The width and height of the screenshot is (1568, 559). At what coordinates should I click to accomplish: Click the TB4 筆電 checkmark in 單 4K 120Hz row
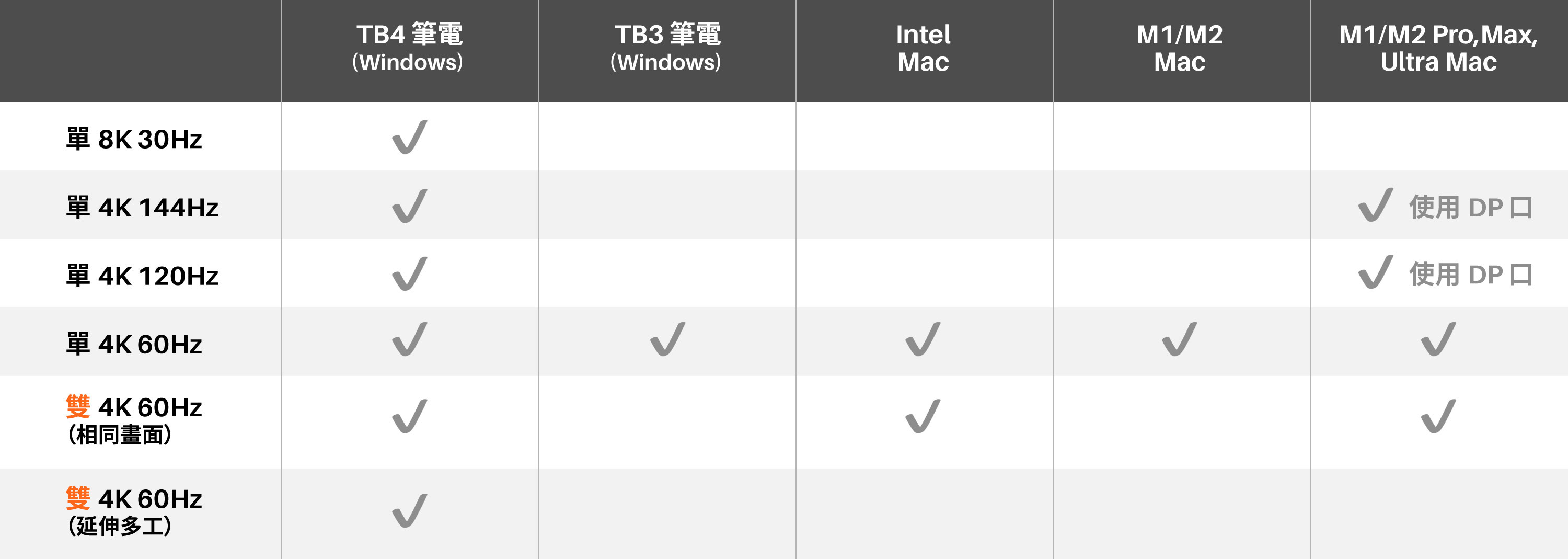409,274
